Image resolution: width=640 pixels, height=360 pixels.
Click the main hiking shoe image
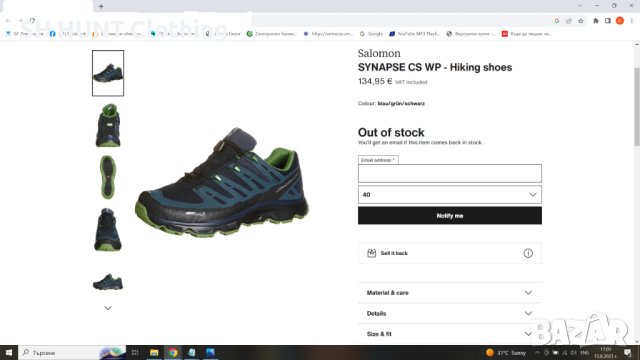[222, 182]
